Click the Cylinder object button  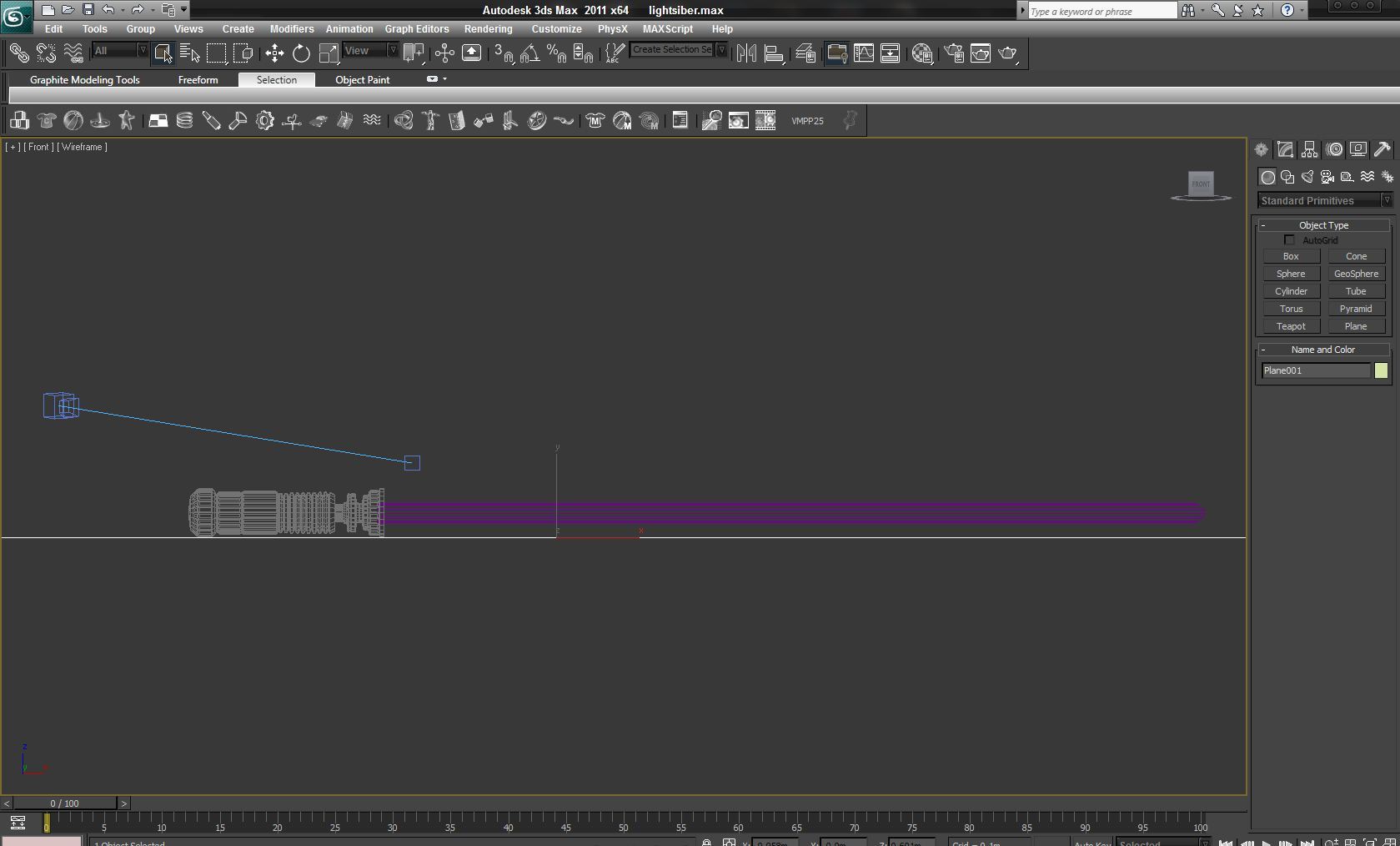(x=1291, y=291)
